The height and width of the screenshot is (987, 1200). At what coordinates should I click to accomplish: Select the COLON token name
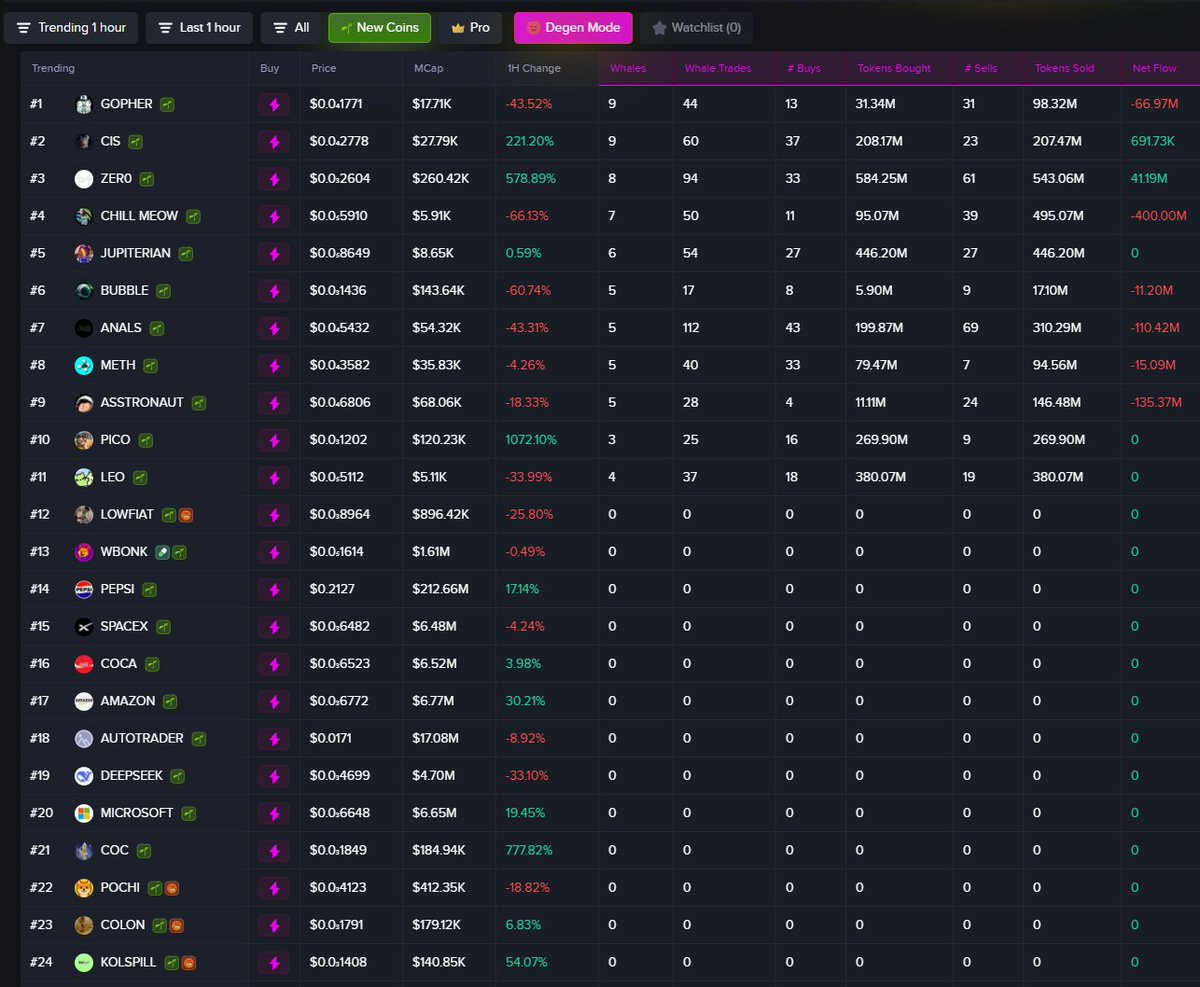[123, 925]
